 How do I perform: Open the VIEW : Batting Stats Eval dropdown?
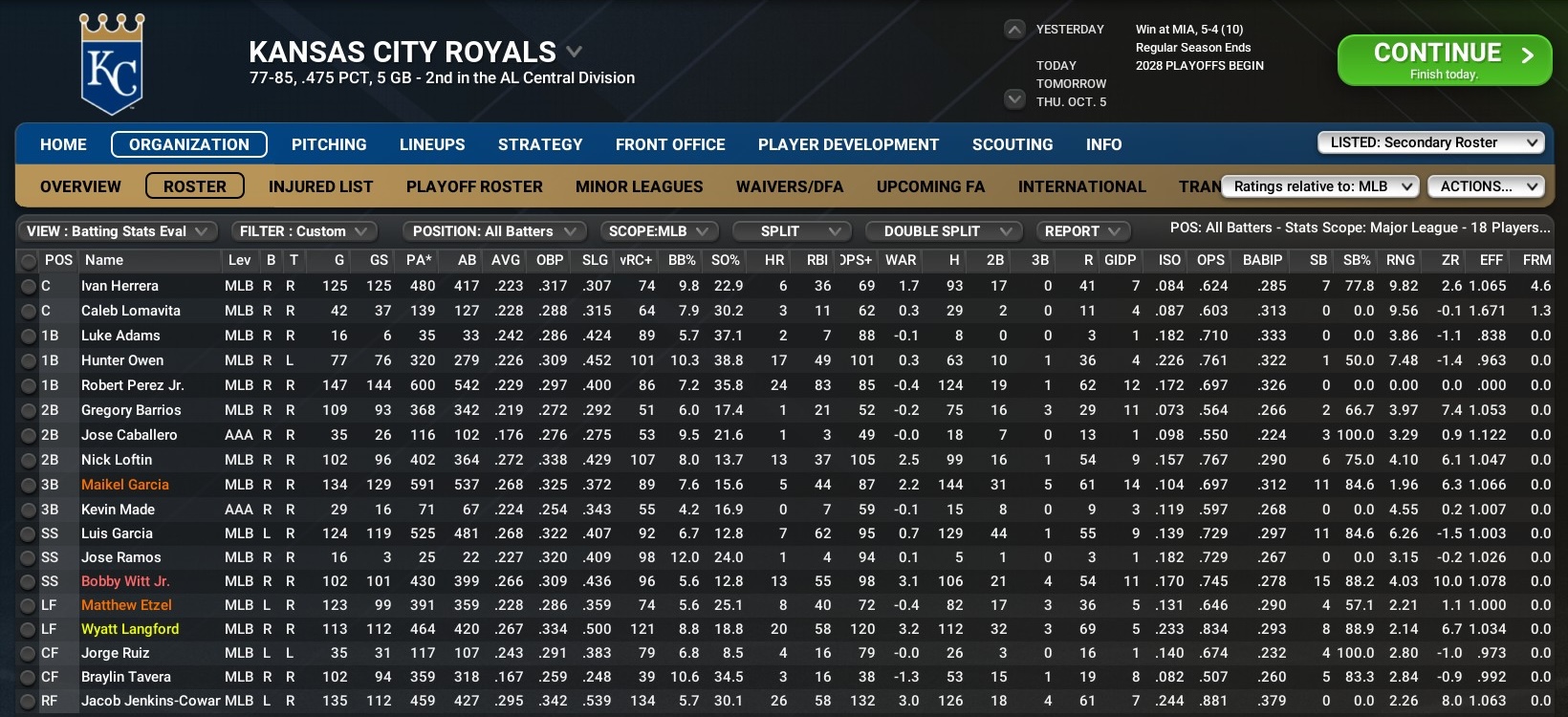(x=117, y=231)
